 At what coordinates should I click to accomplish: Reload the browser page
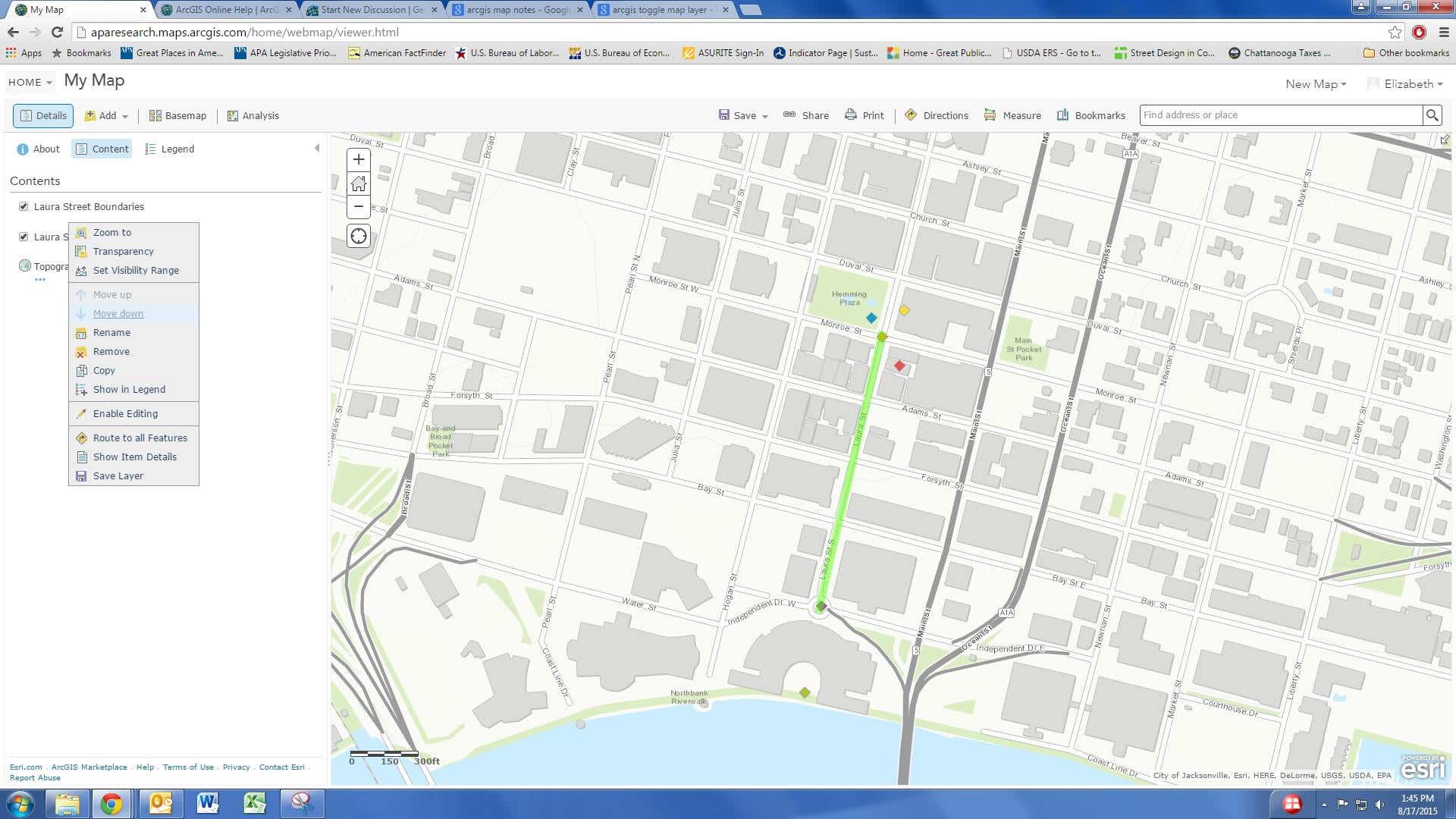click(x=57, y=33)
